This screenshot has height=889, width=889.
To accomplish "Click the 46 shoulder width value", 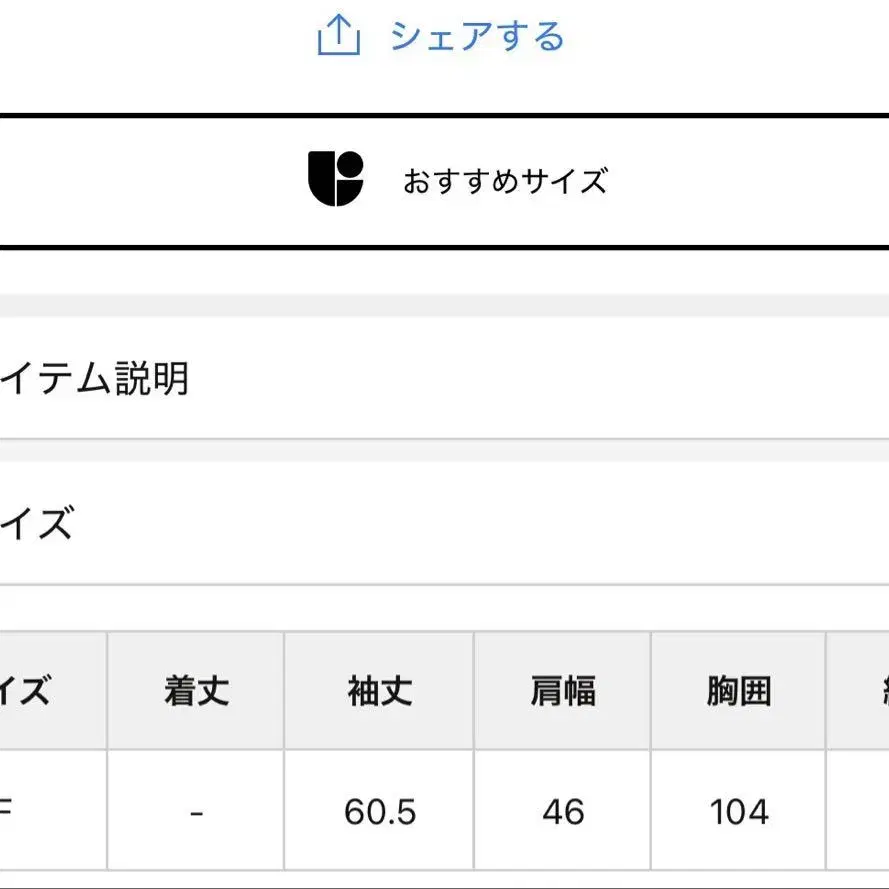I will 562,811.
